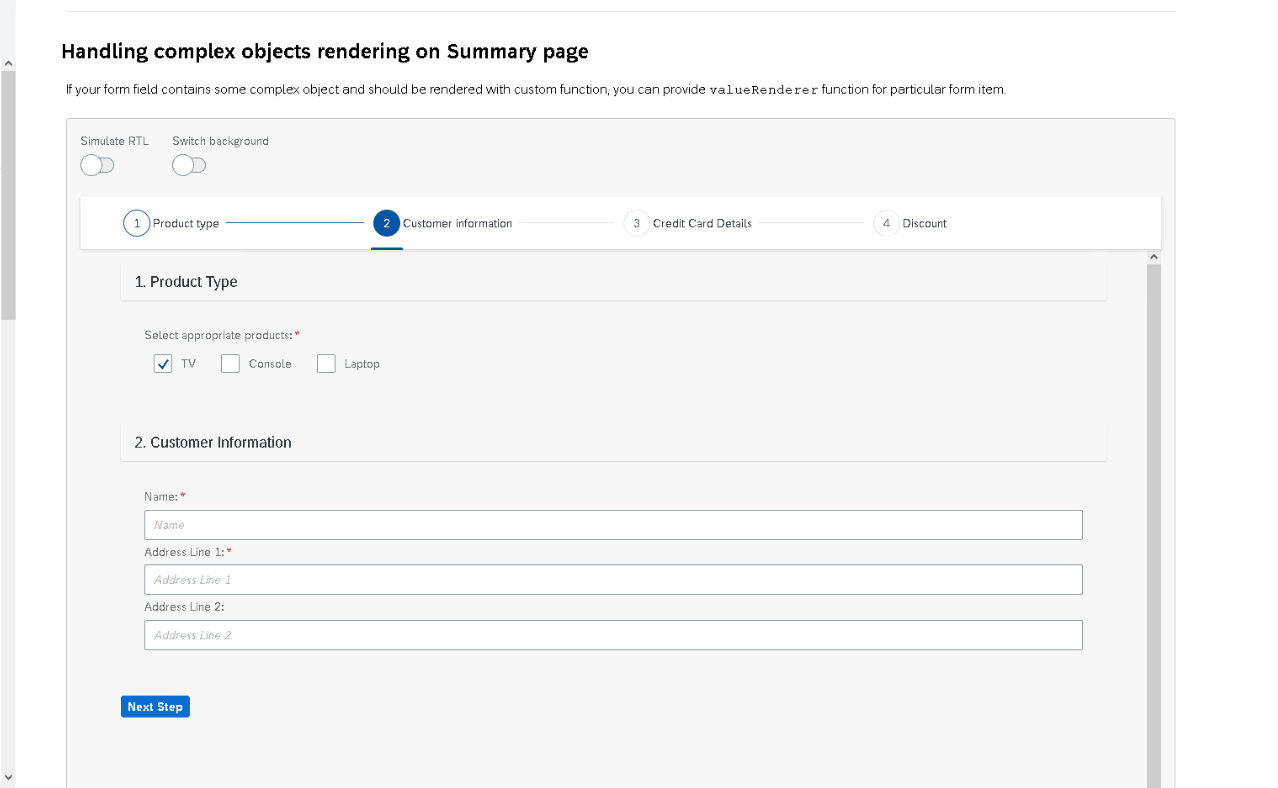This screenshot has width=1278, height=788.
Task: Click the 1. Product Type section header
Action: 186,282
